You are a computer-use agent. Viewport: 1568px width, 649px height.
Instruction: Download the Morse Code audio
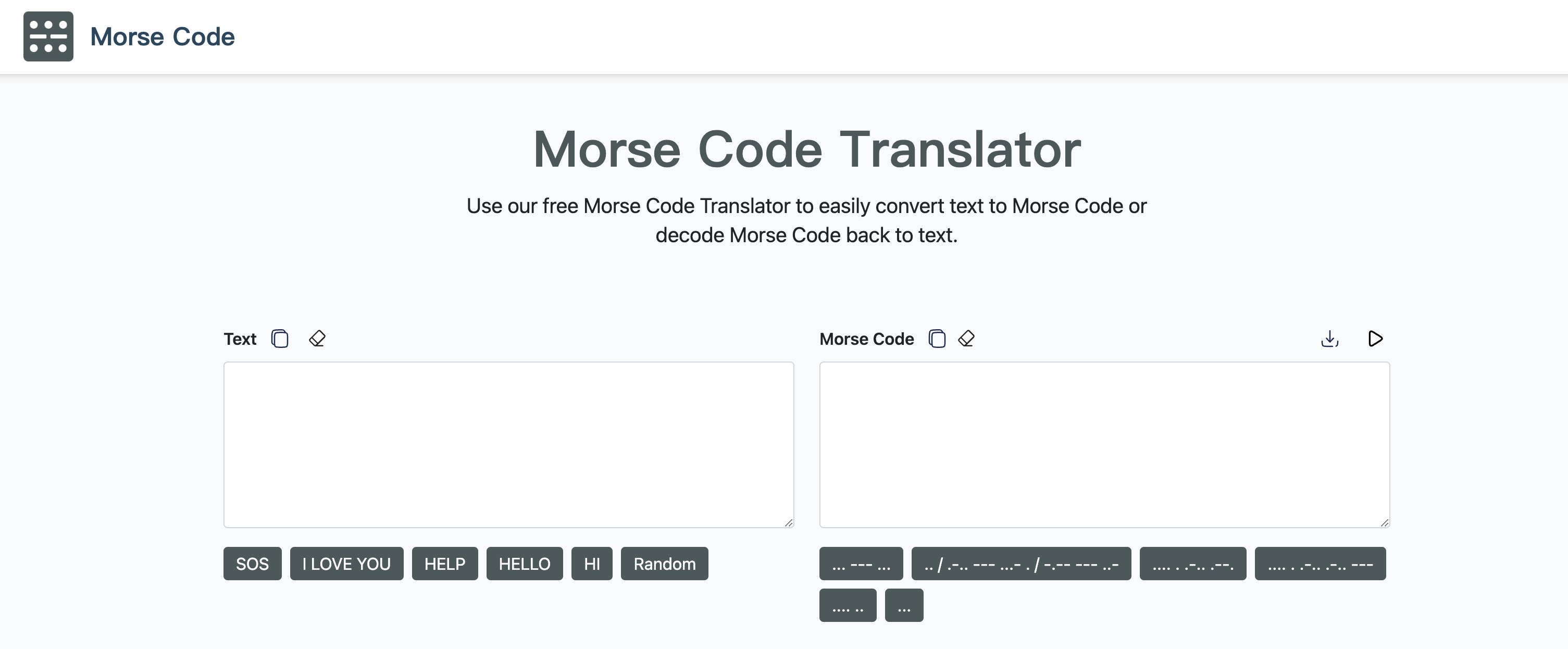(1330, 339)
